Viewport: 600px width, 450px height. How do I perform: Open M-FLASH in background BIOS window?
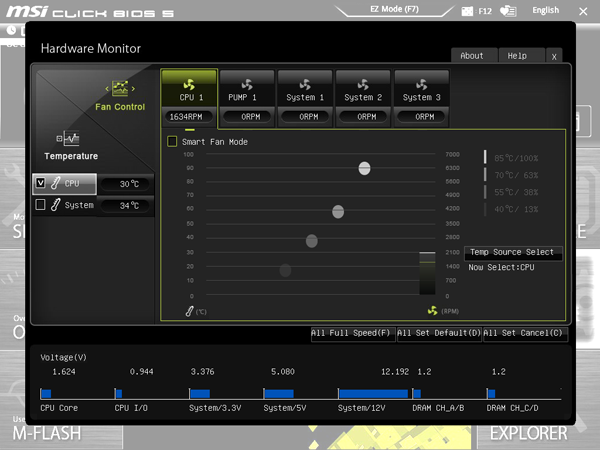point(47,434)
